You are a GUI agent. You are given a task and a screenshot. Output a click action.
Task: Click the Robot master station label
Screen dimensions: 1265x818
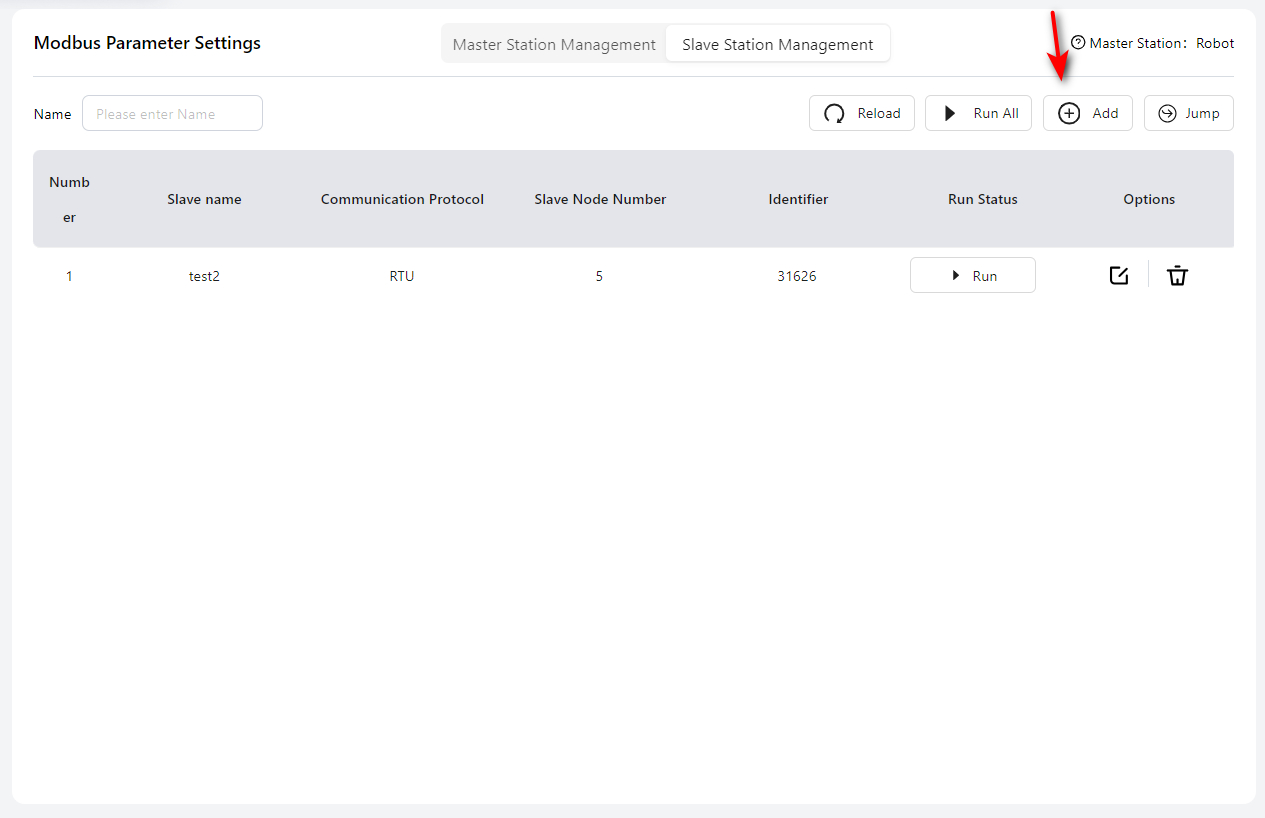pos(1215,43)
